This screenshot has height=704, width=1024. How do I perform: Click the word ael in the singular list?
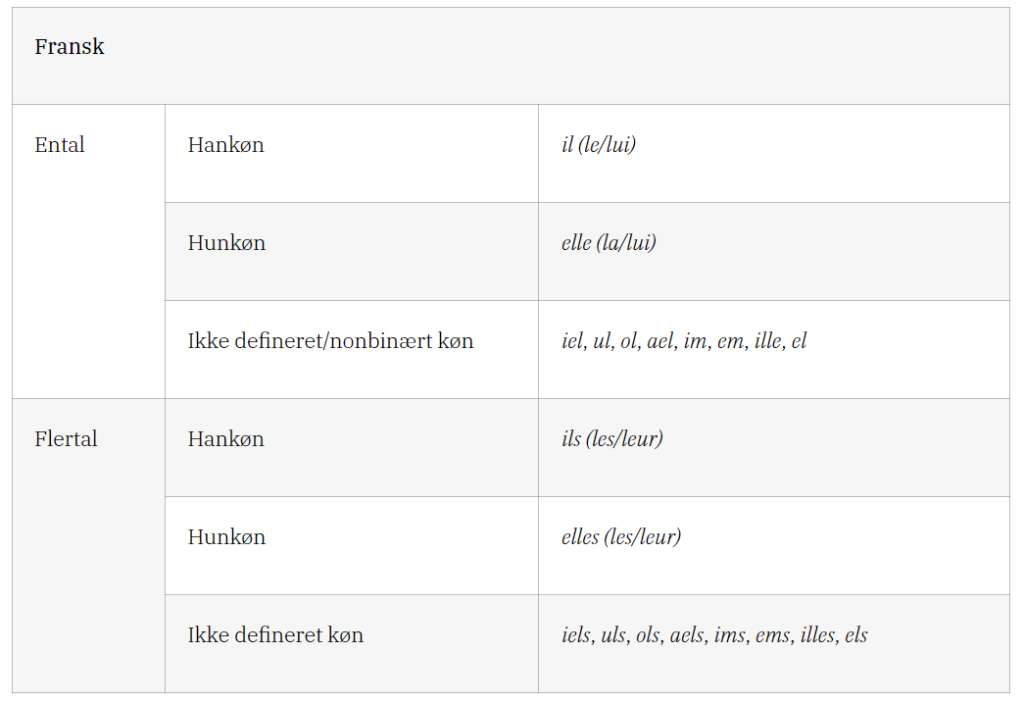660,341
